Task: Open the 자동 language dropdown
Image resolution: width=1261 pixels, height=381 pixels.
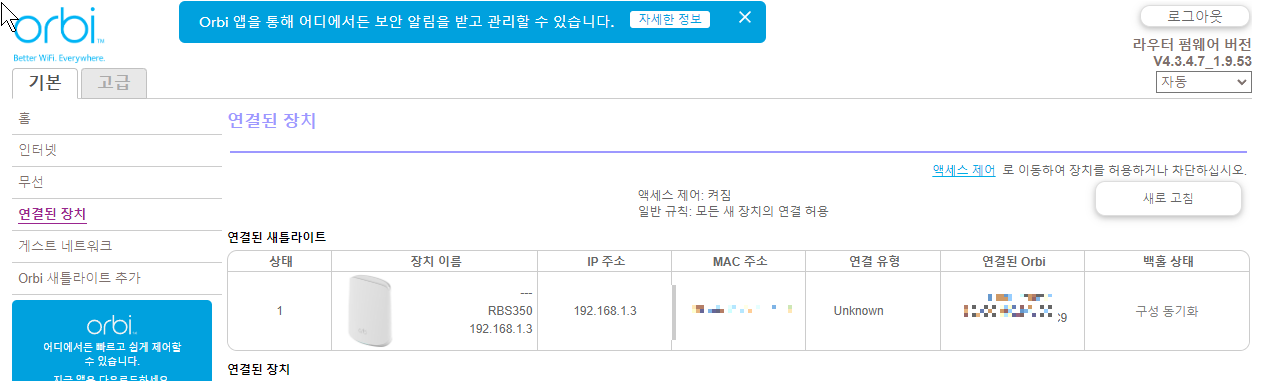Action: click(1203, 83)
